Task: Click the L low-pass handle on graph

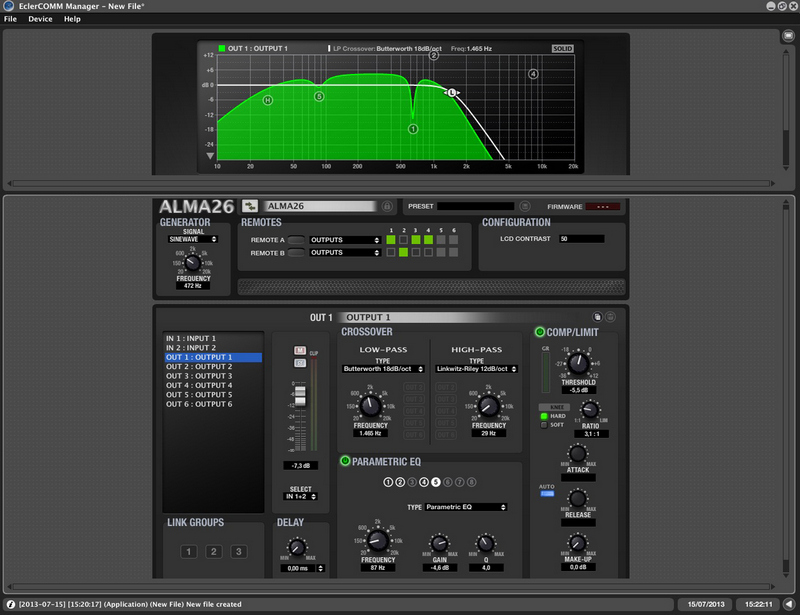Action: (452, 92)
